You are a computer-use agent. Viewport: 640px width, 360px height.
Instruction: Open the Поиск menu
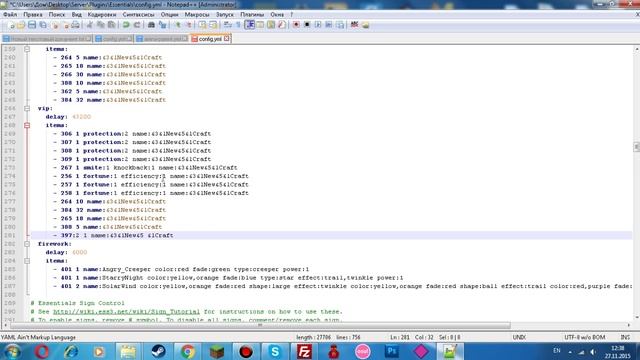click(57, 14)
